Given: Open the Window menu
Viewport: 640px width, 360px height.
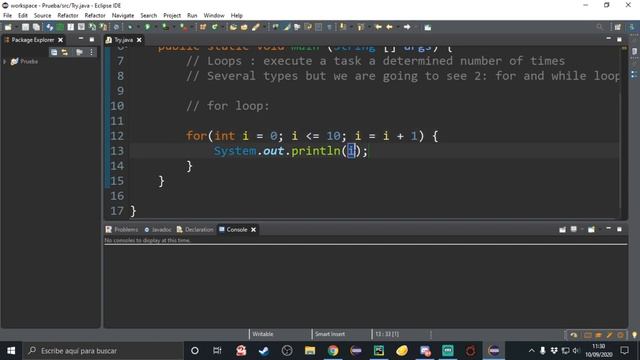Looking at the screenshot, I should coord(214,16).
